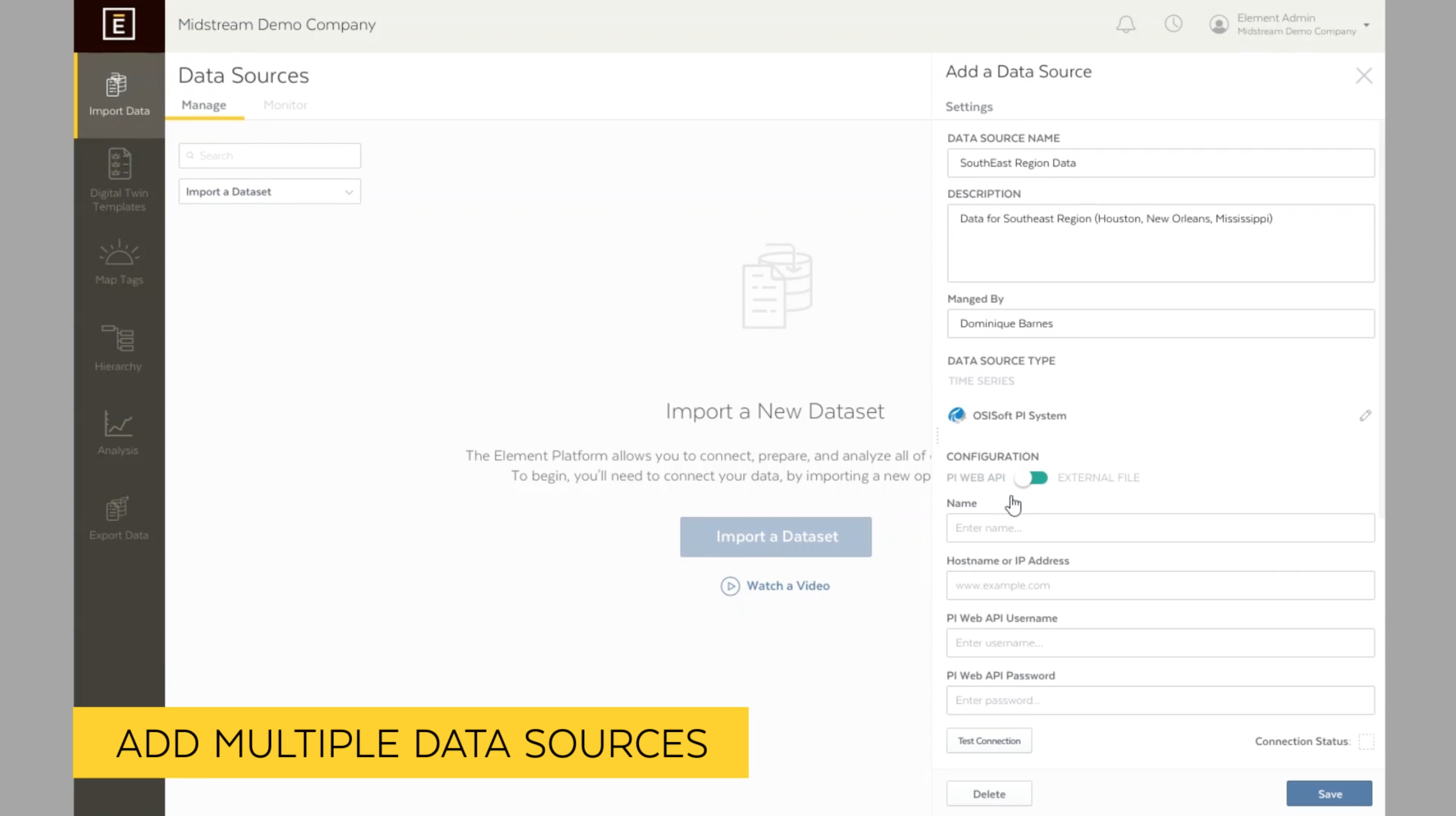
Task: Expand the Element Admin account menu
Action: (1366, 25)
